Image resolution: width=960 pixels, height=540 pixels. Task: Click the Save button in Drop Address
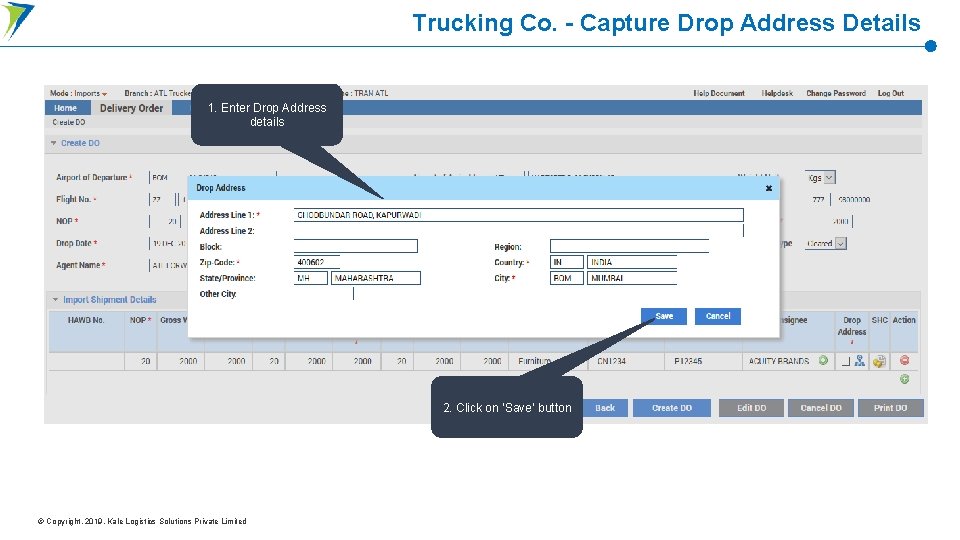(664, 317)
